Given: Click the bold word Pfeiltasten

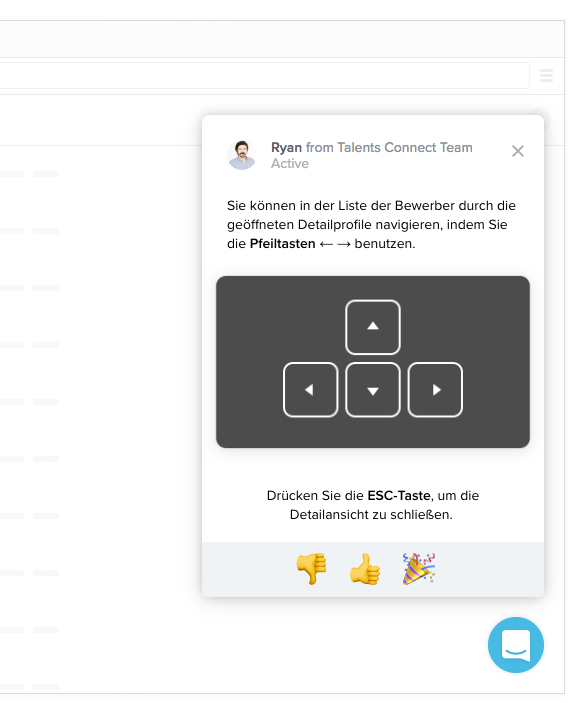Looking at the screenshot, I should (283, 244).
